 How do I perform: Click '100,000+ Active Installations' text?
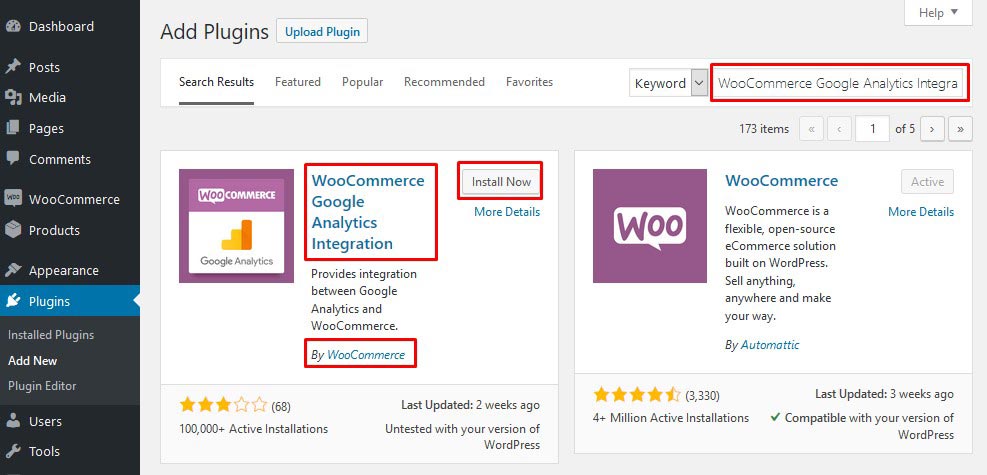point(254,429)
